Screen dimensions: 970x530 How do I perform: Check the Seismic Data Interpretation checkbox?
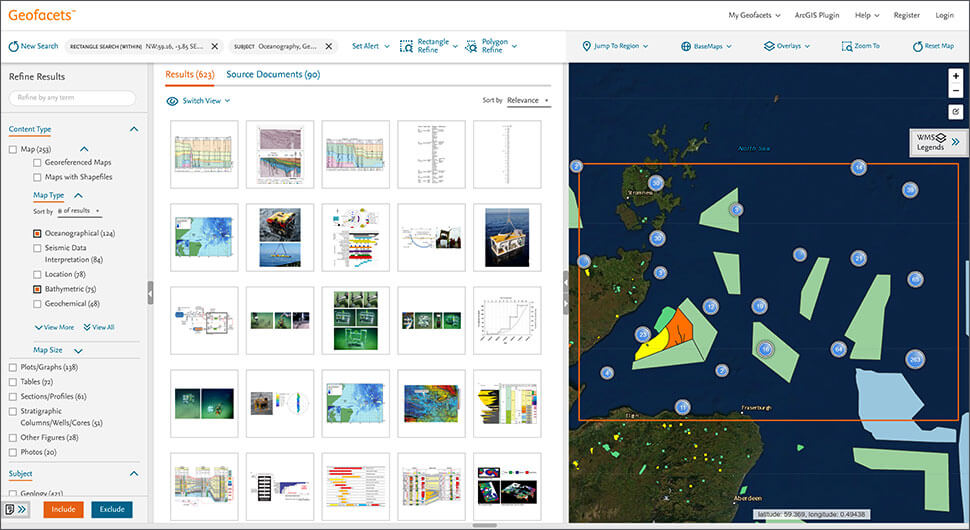[37, 248]
